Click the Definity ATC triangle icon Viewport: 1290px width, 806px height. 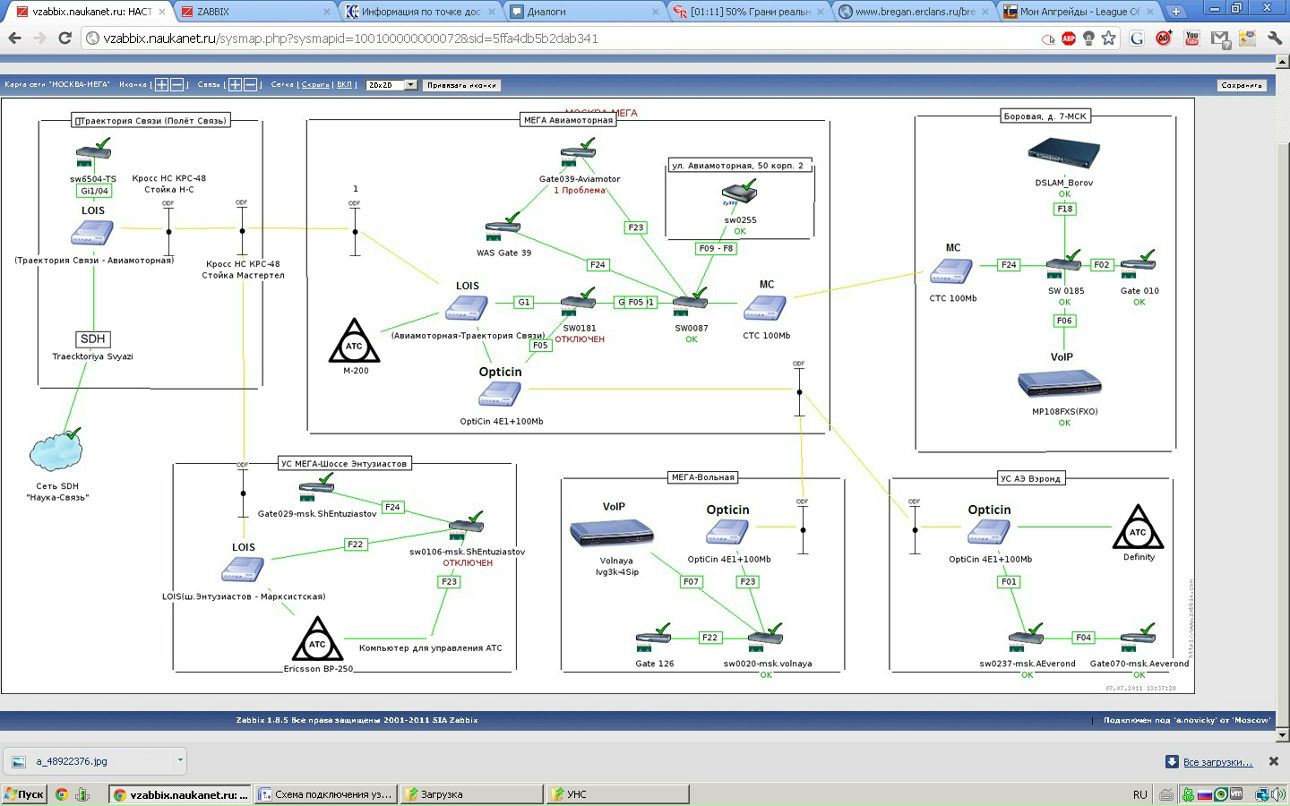(1138, 527)
